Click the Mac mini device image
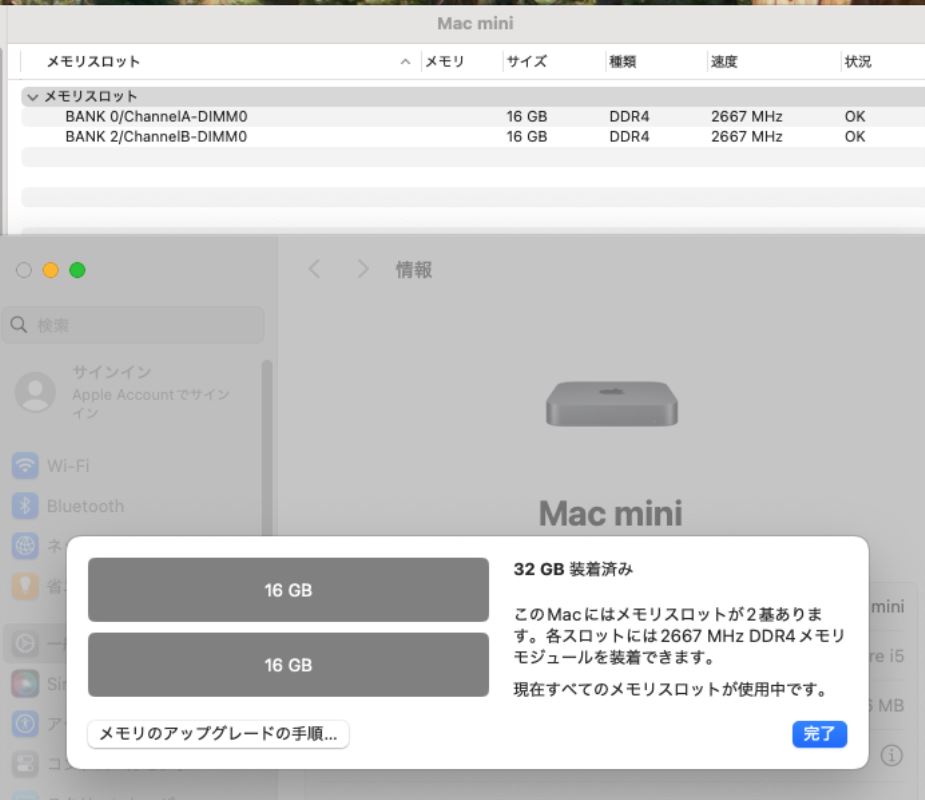This screenshot has width=925, height=800. click(612, 404)
